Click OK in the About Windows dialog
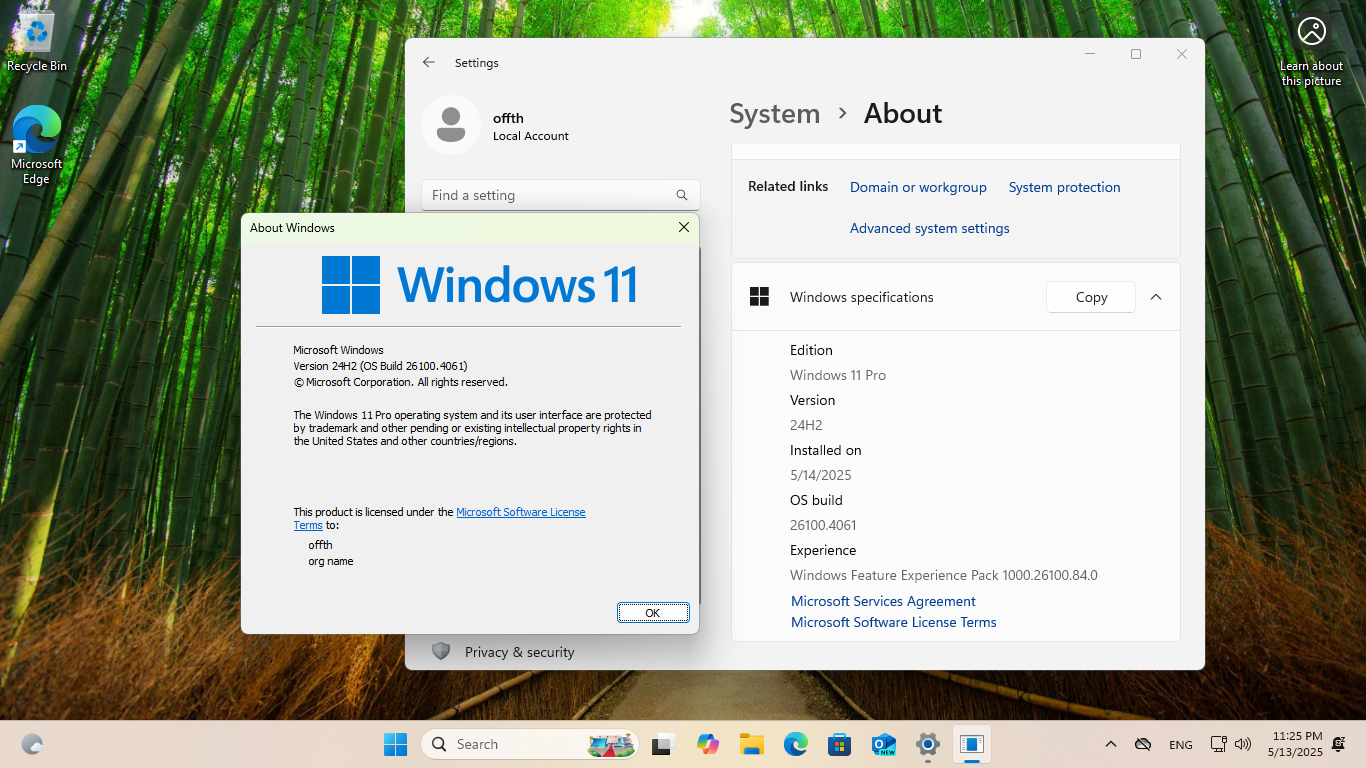 coord(653,613)
